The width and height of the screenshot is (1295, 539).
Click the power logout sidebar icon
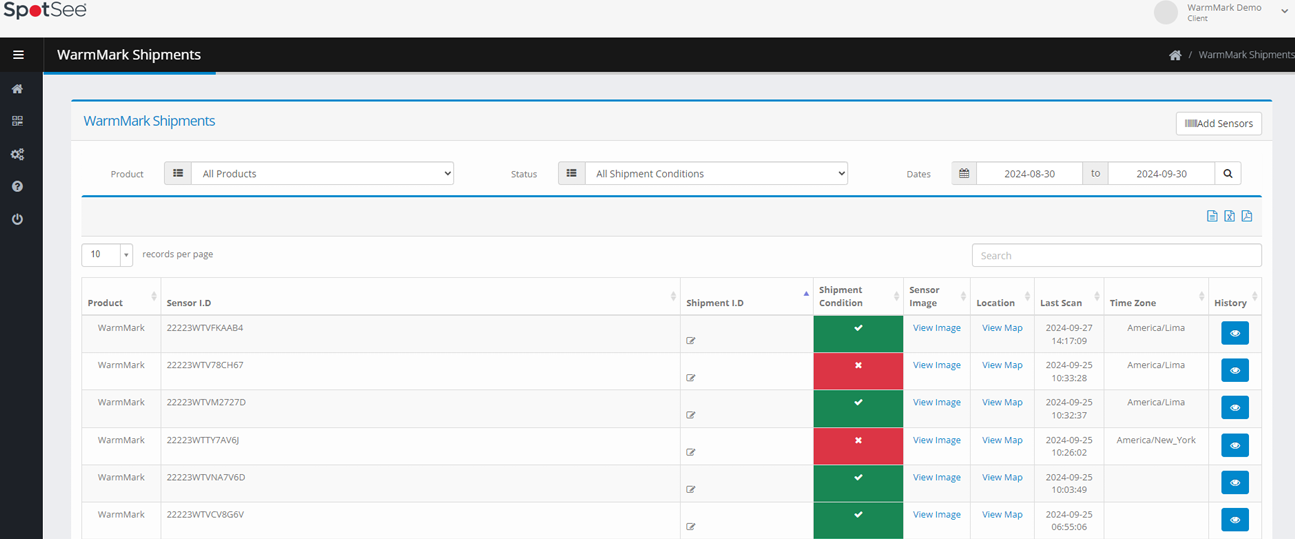click(18, 219)
